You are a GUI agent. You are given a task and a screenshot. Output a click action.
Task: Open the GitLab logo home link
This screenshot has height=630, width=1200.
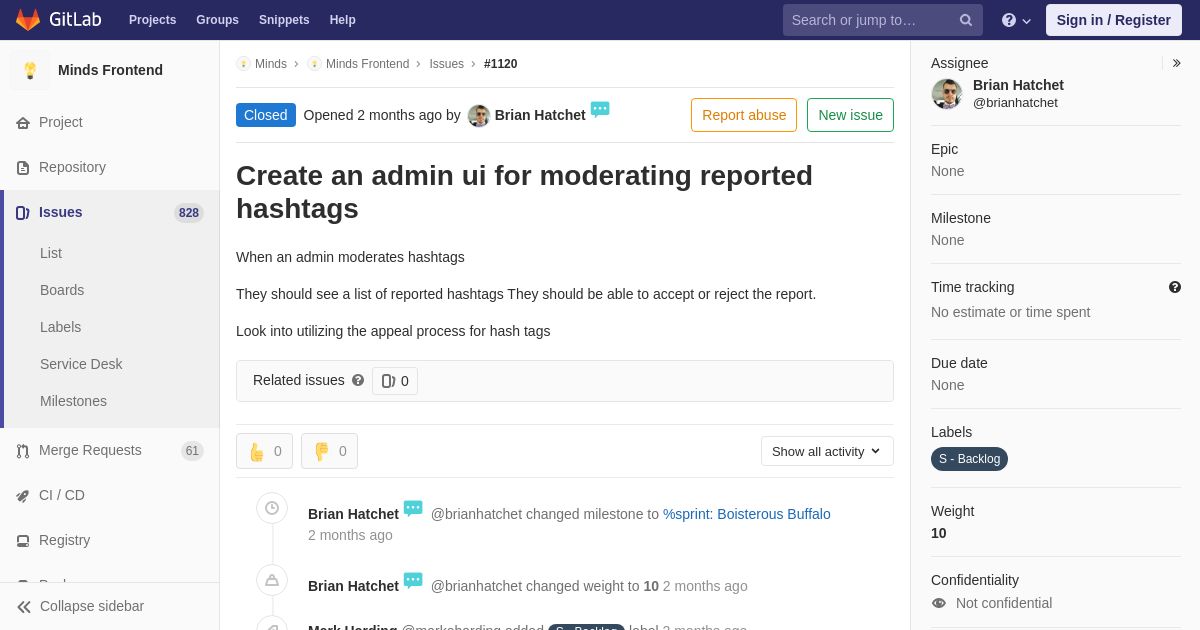pos(58,20)
